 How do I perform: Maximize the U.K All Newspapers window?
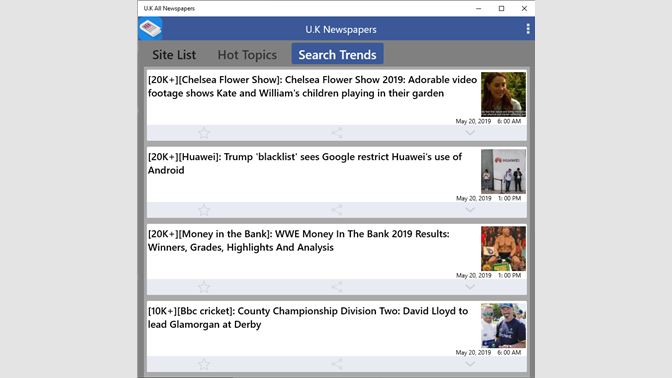tap(501, 9)
